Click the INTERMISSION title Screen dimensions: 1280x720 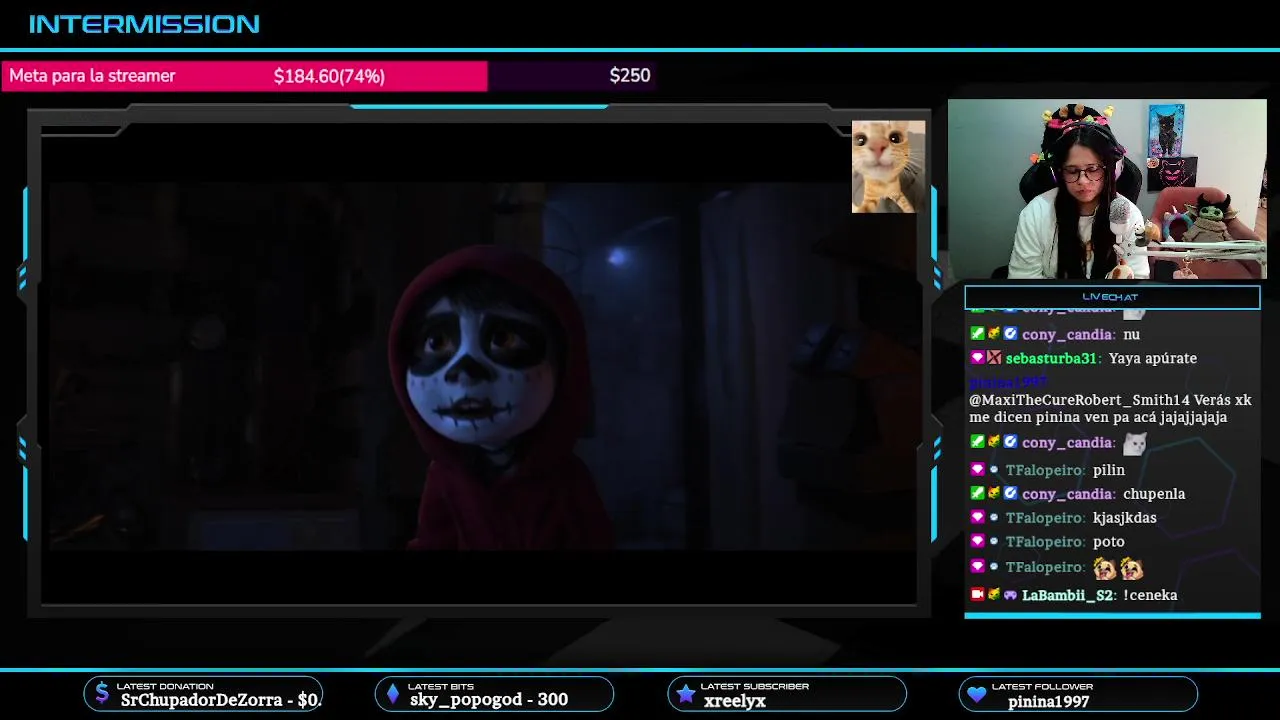pyautogui.click(x=144, y=24)
